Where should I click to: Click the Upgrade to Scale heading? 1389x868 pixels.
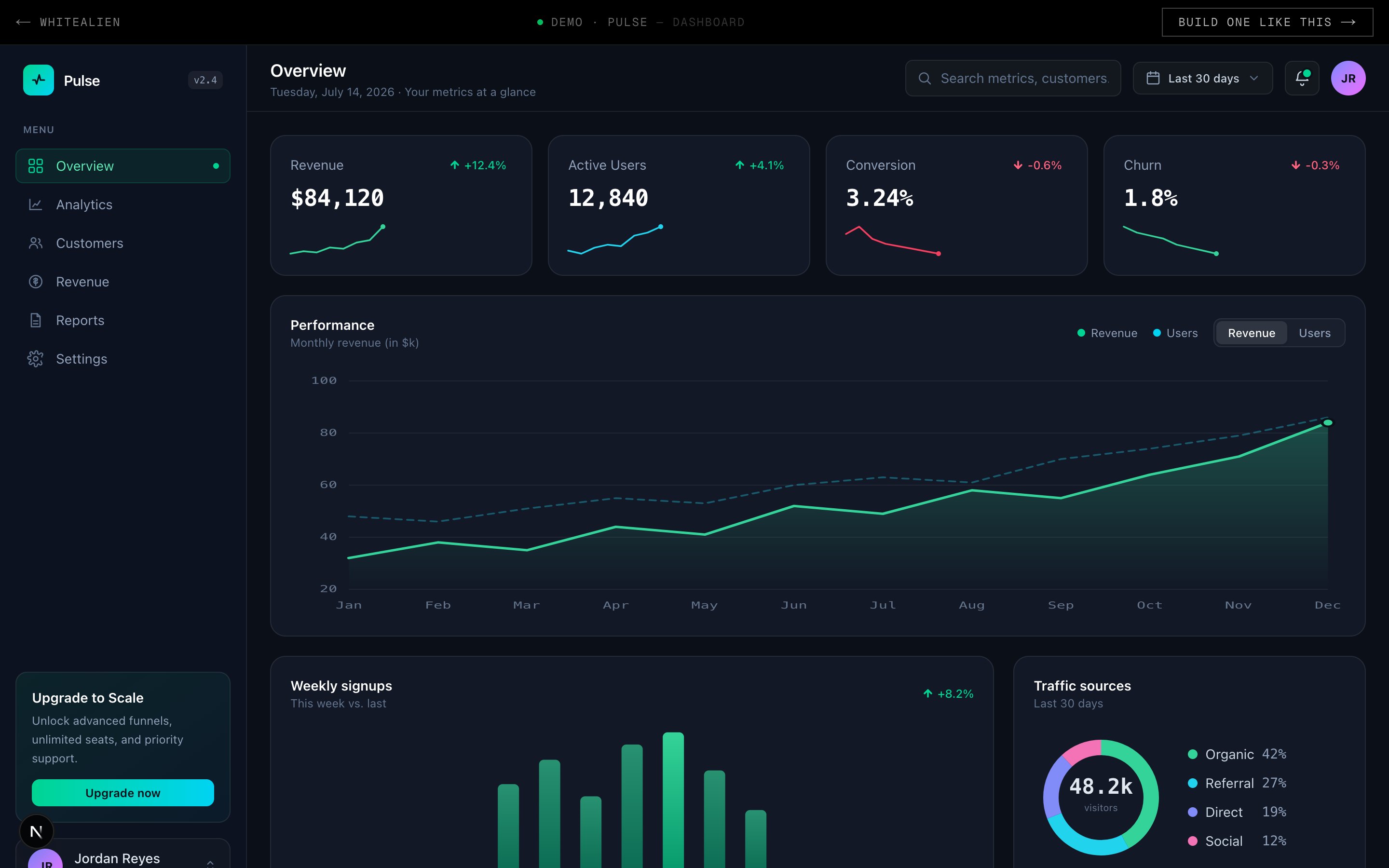88,697
